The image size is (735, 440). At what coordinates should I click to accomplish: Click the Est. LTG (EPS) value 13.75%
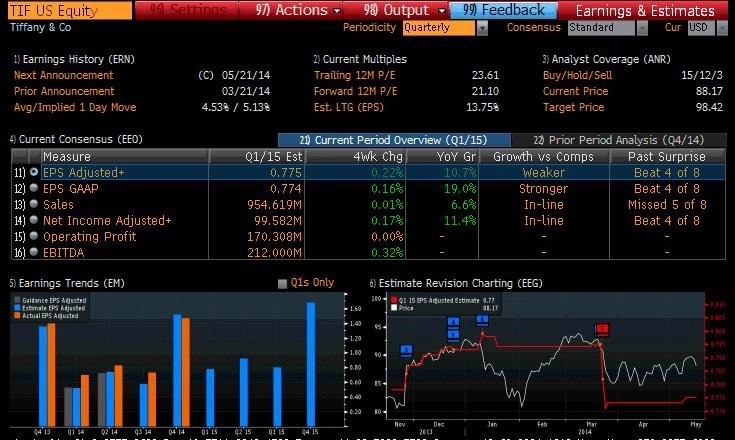pyautogui.click(x=482, y=107)
